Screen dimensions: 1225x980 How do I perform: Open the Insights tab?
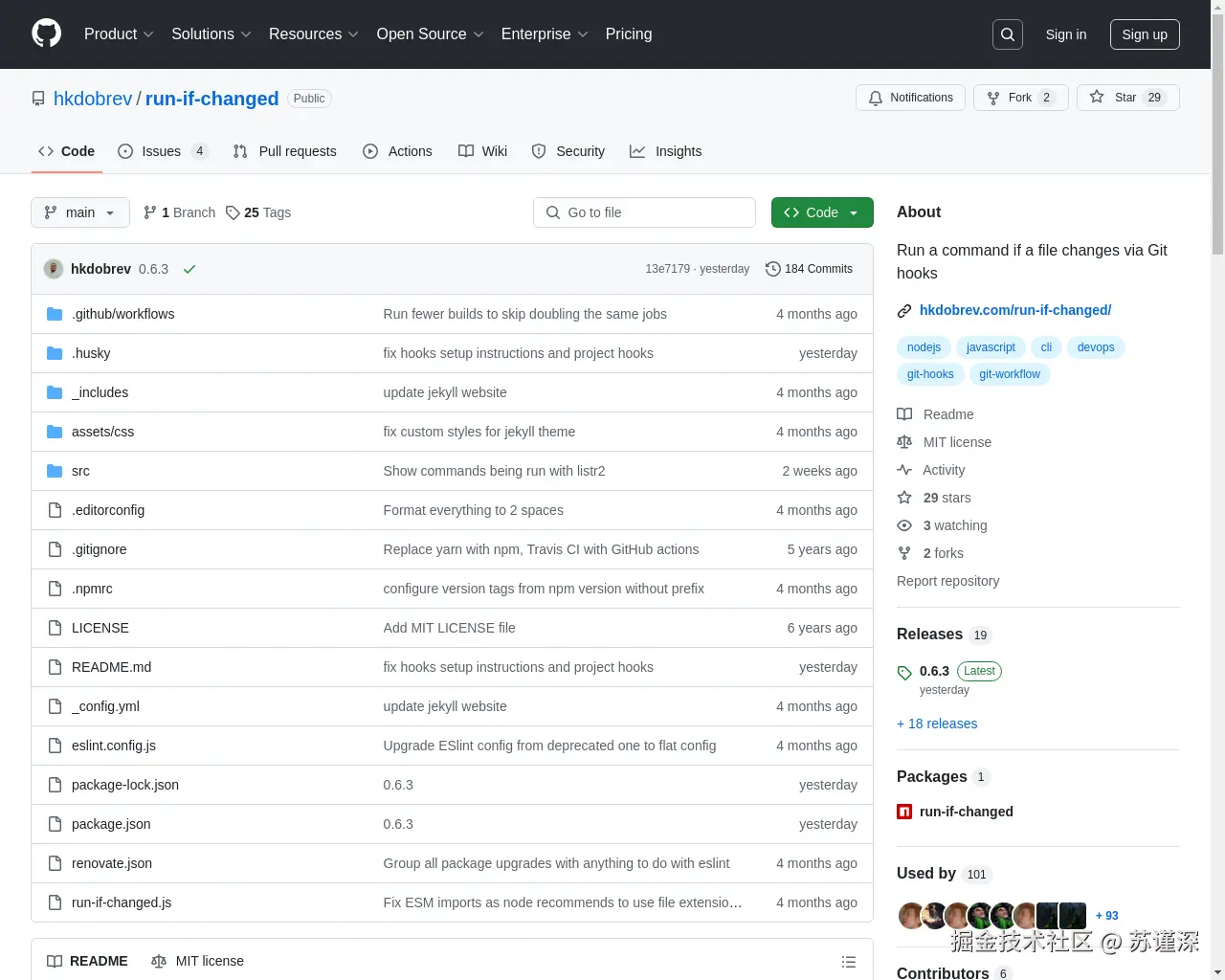(x=666, y=151)
